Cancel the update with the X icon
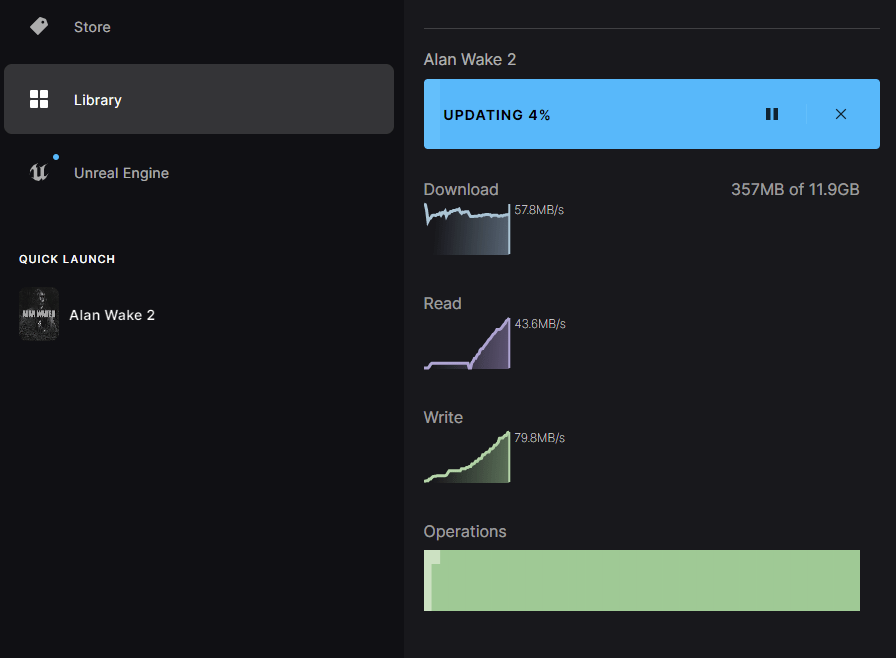 click(841, 114)
